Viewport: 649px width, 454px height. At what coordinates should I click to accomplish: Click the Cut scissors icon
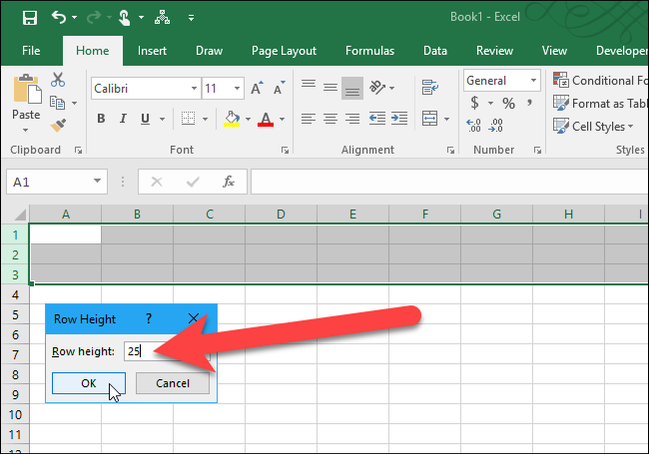coord(57,81)
